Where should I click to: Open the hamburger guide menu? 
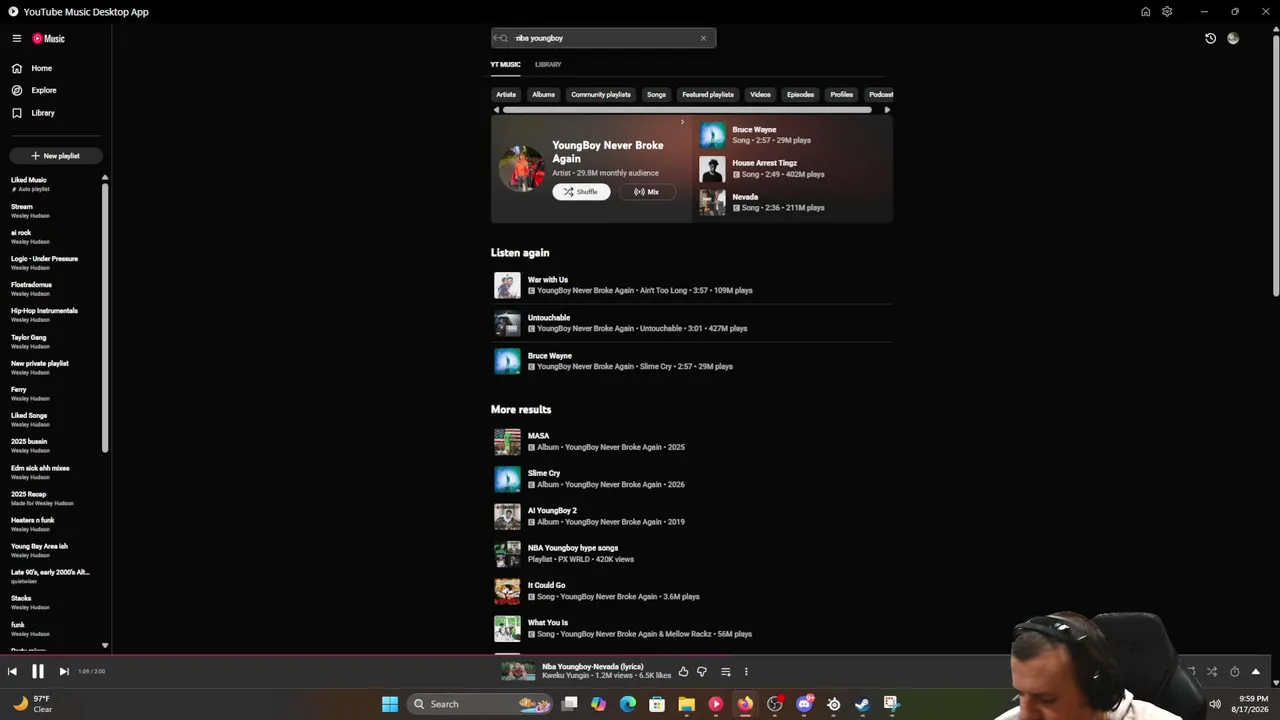pos(17,38)
